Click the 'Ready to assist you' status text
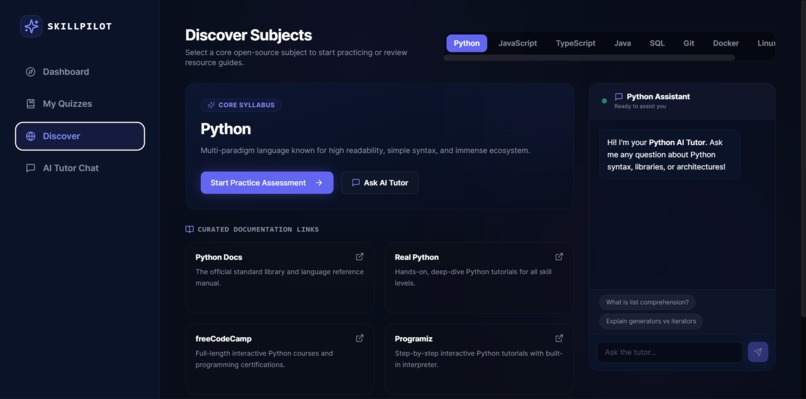This screenshot has height=399, width=806. click(640, 106)
